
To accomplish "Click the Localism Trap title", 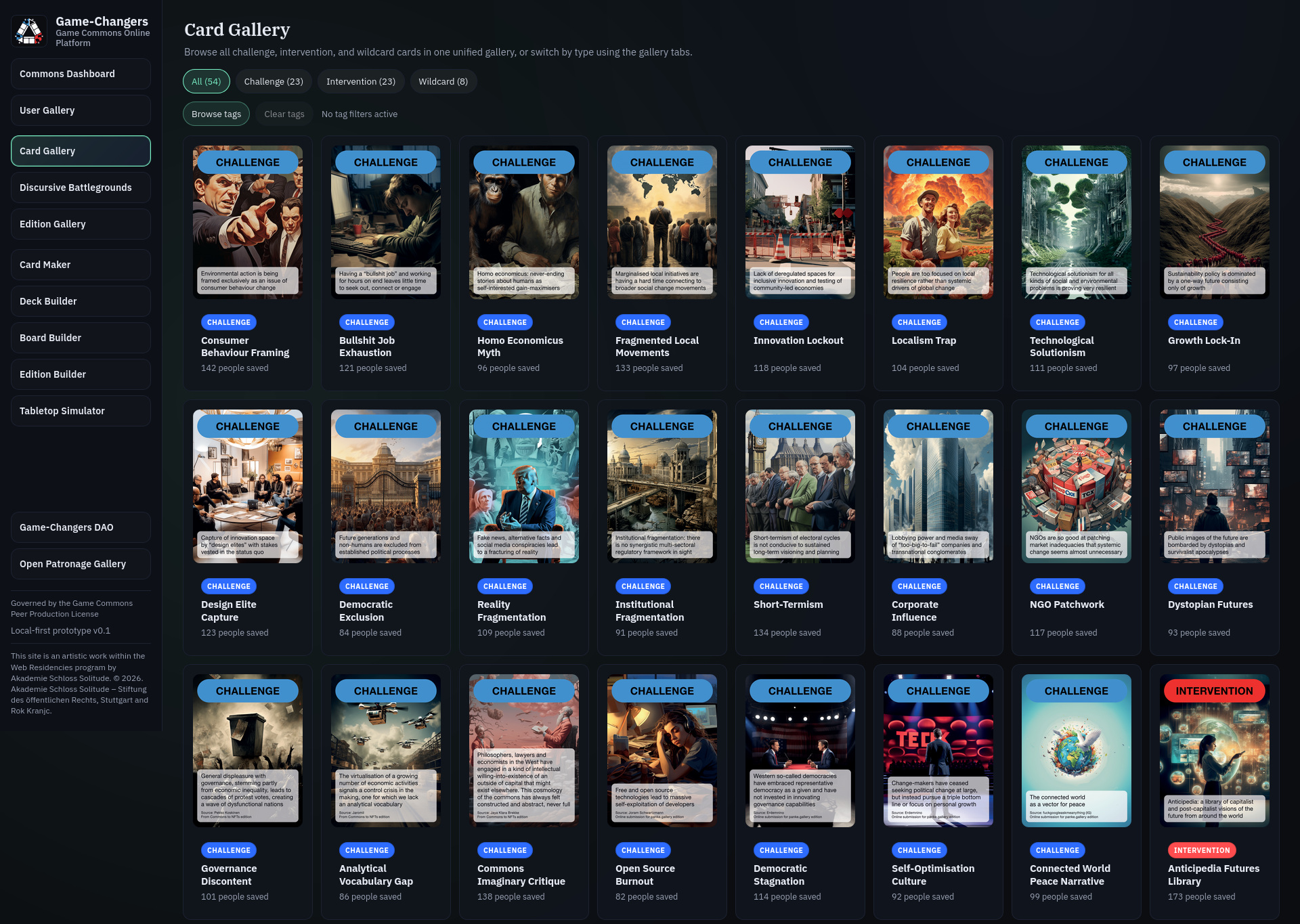I will 924,340.
